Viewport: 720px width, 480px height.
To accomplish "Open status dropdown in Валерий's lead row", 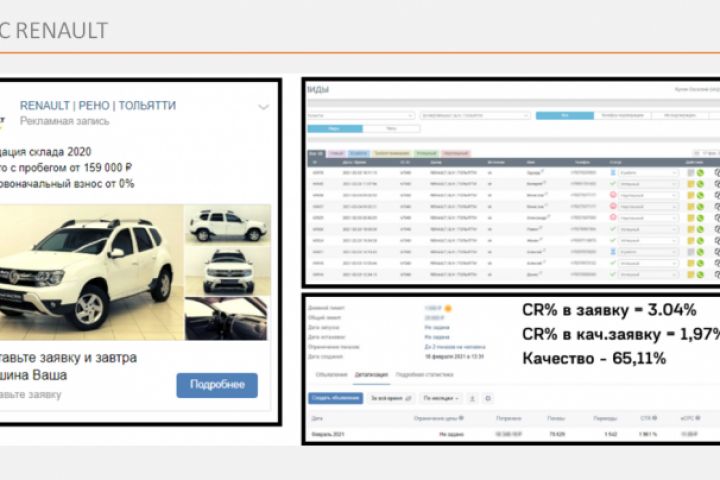I will click(648, 184).
